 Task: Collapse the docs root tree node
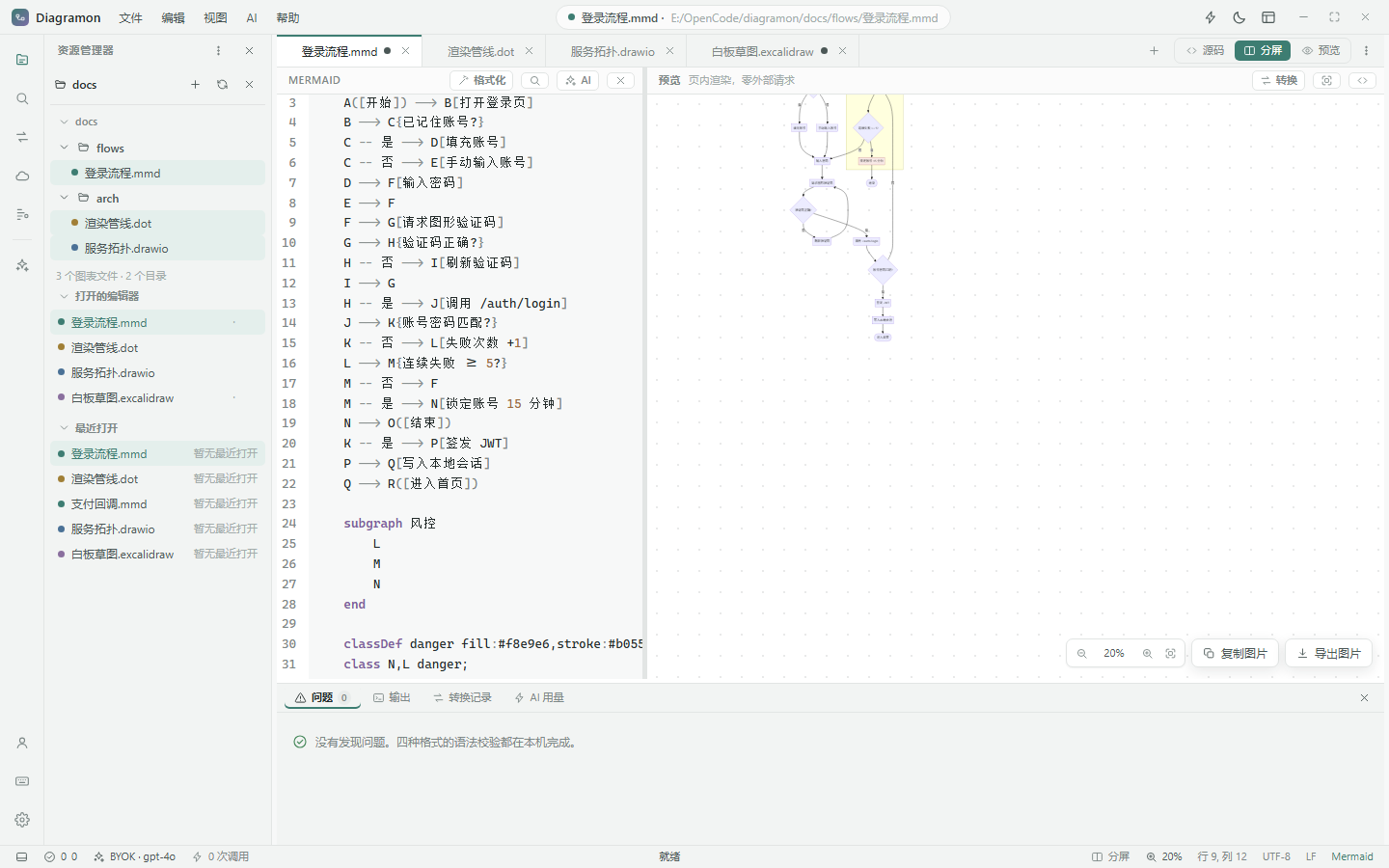tap(64, 122)
